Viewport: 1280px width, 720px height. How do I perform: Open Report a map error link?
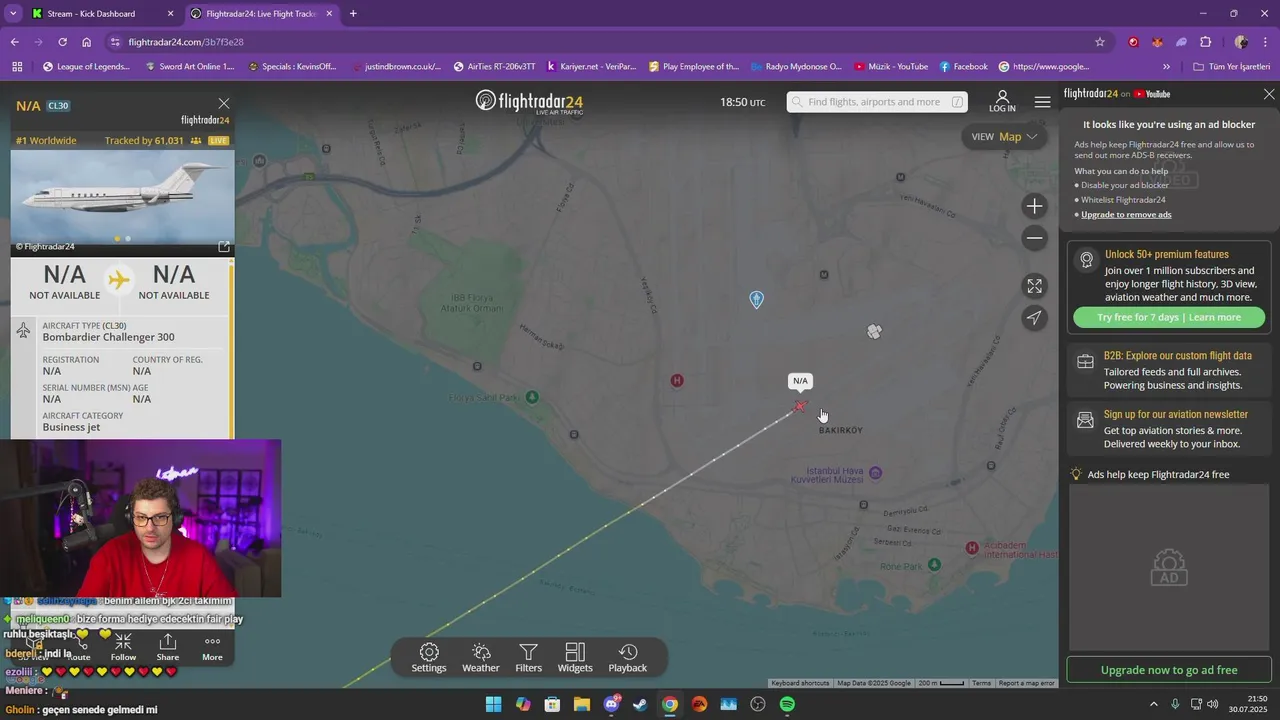click(1027, 683)
